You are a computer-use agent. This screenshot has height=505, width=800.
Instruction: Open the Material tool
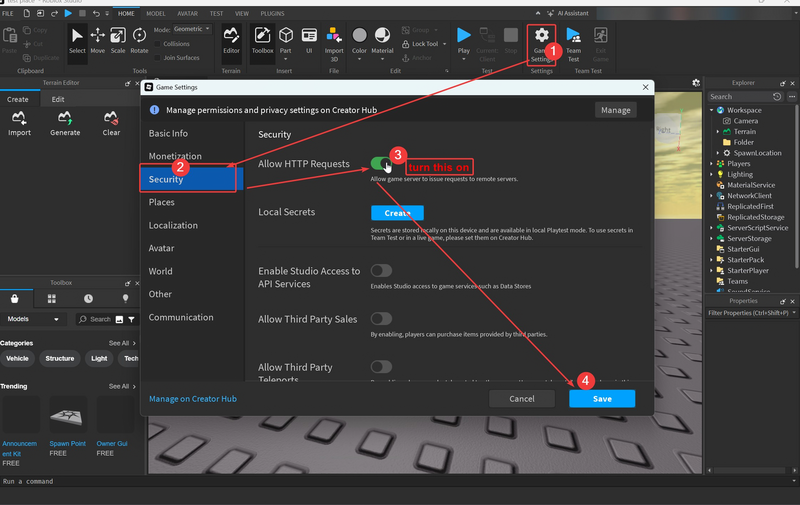point(382,43)
